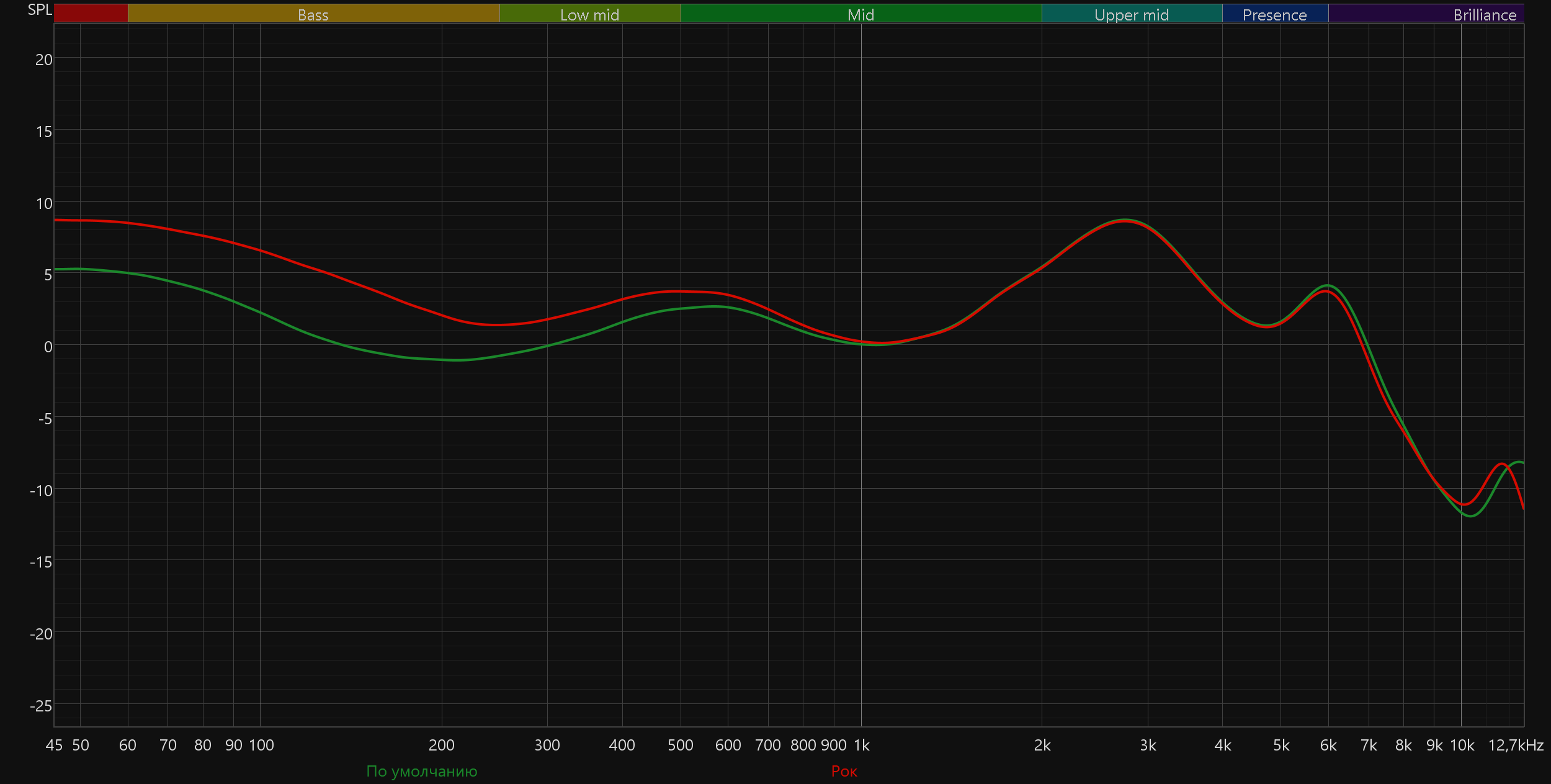Viewport: 1551px width, 784px height.
Task: Click the 1k frequency axis label
Action: (x=862, y=745)
